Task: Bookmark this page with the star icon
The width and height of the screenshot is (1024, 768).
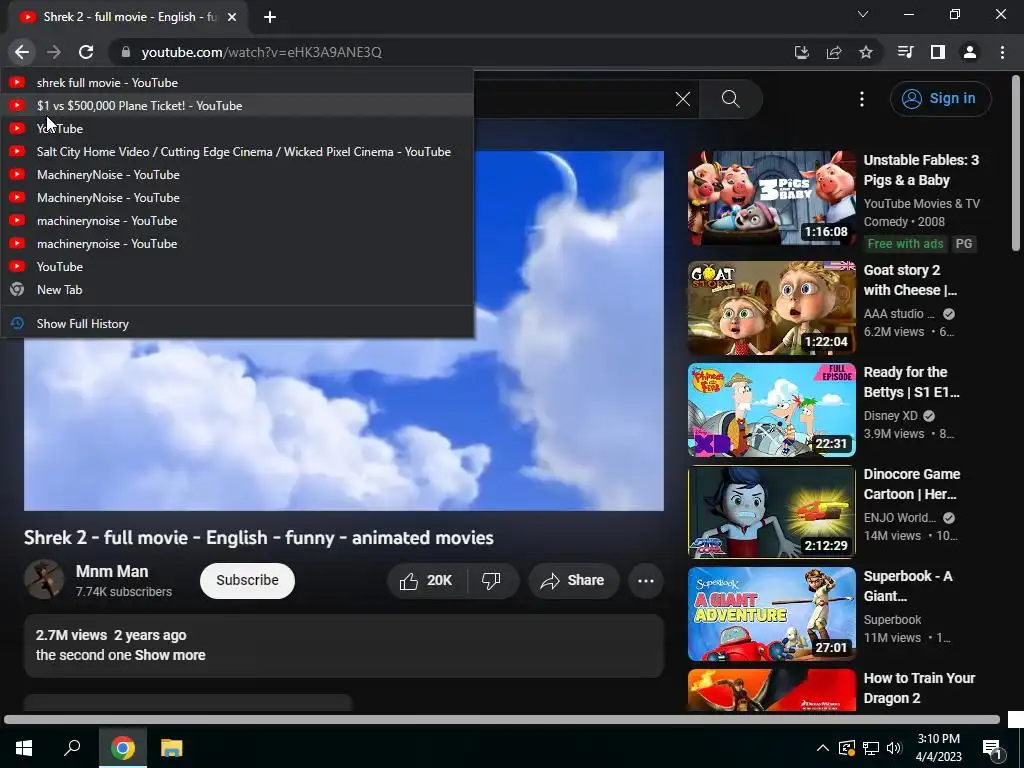Action: 866,52
